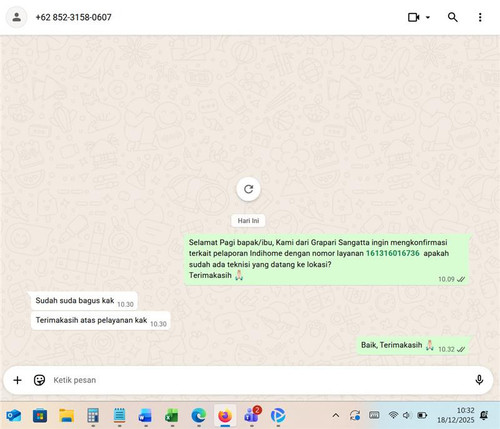The width and height of the screenshot is (500, 429).
Task: Click the 10.32 read receipt checkmarks
Action: point(461,349)
